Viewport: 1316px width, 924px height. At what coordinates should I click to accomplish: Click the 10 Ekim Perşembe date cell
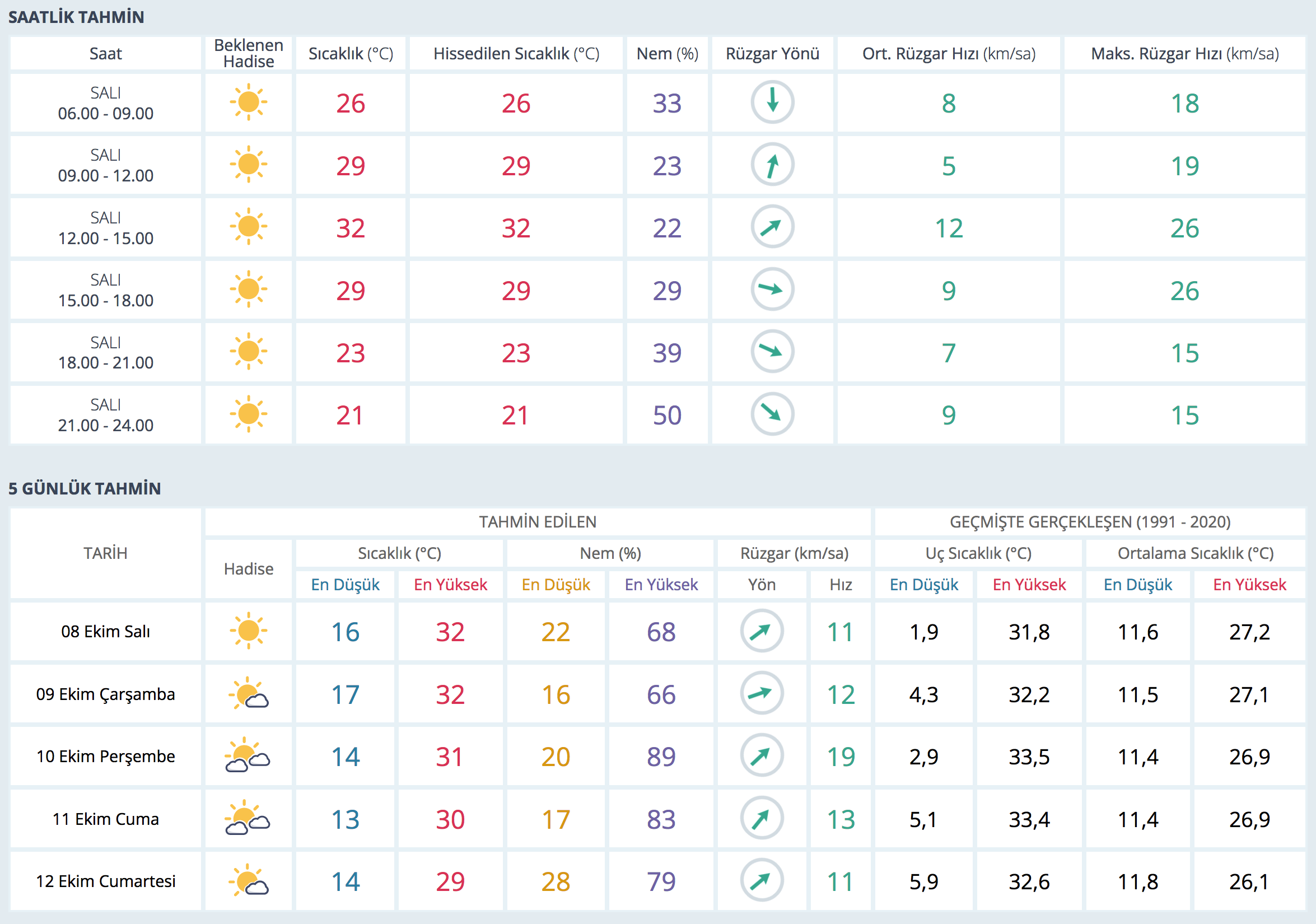105,756
